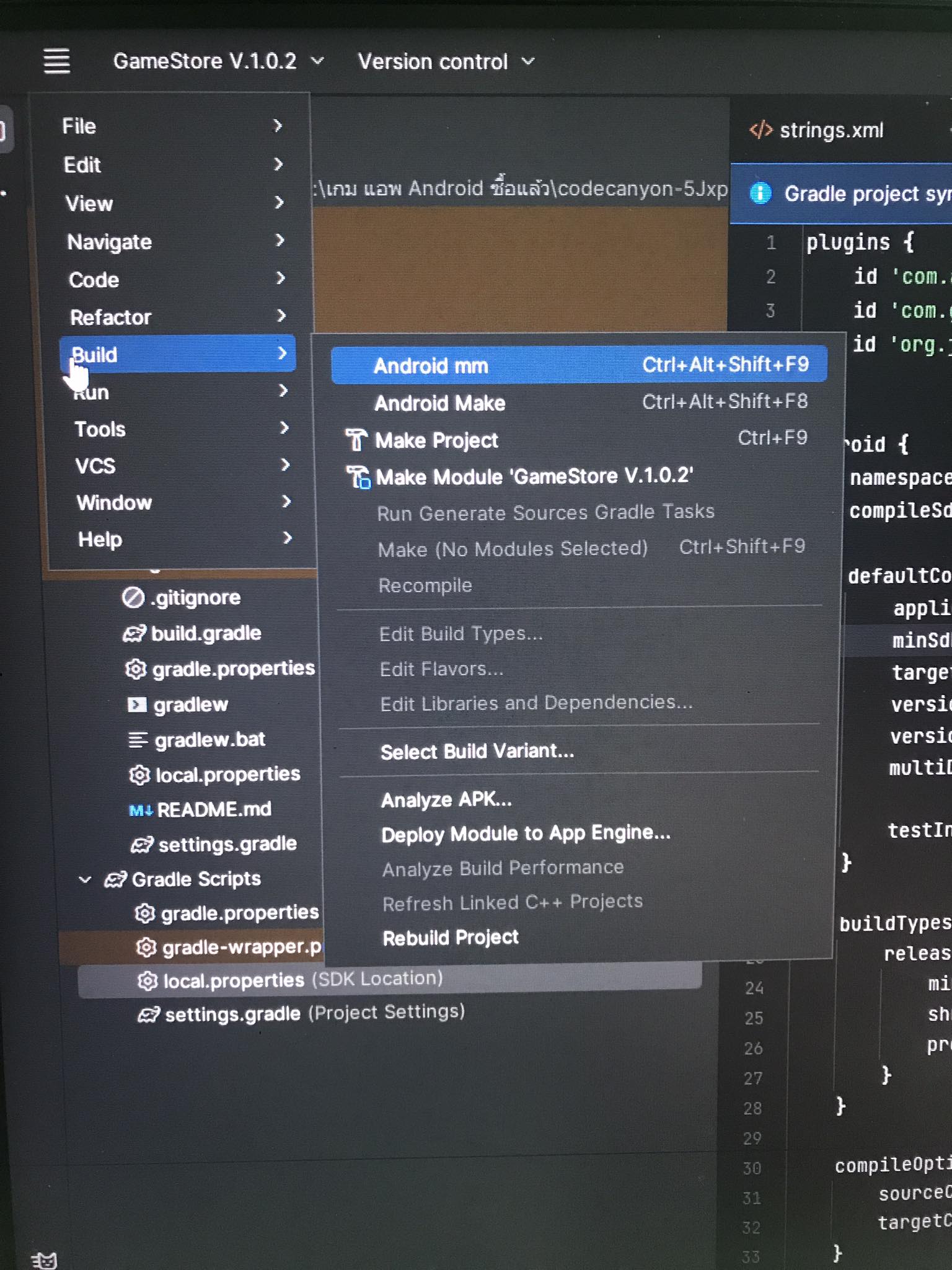The width and height of the screenshot is (952, 1270).
Task: Select the root gradle.properties file
Action: 221,668
